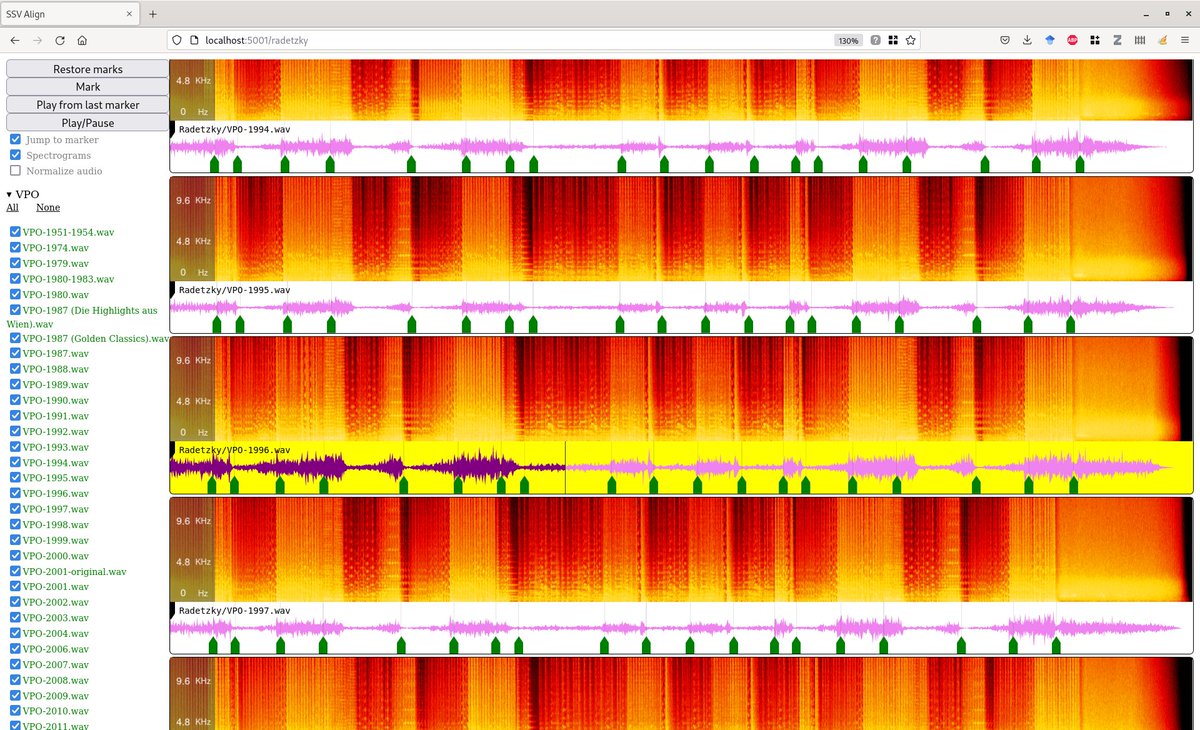Open the browser home page icon
Image resolution: width=1200 pixels, height=730 pixels.
pos(82,40)
